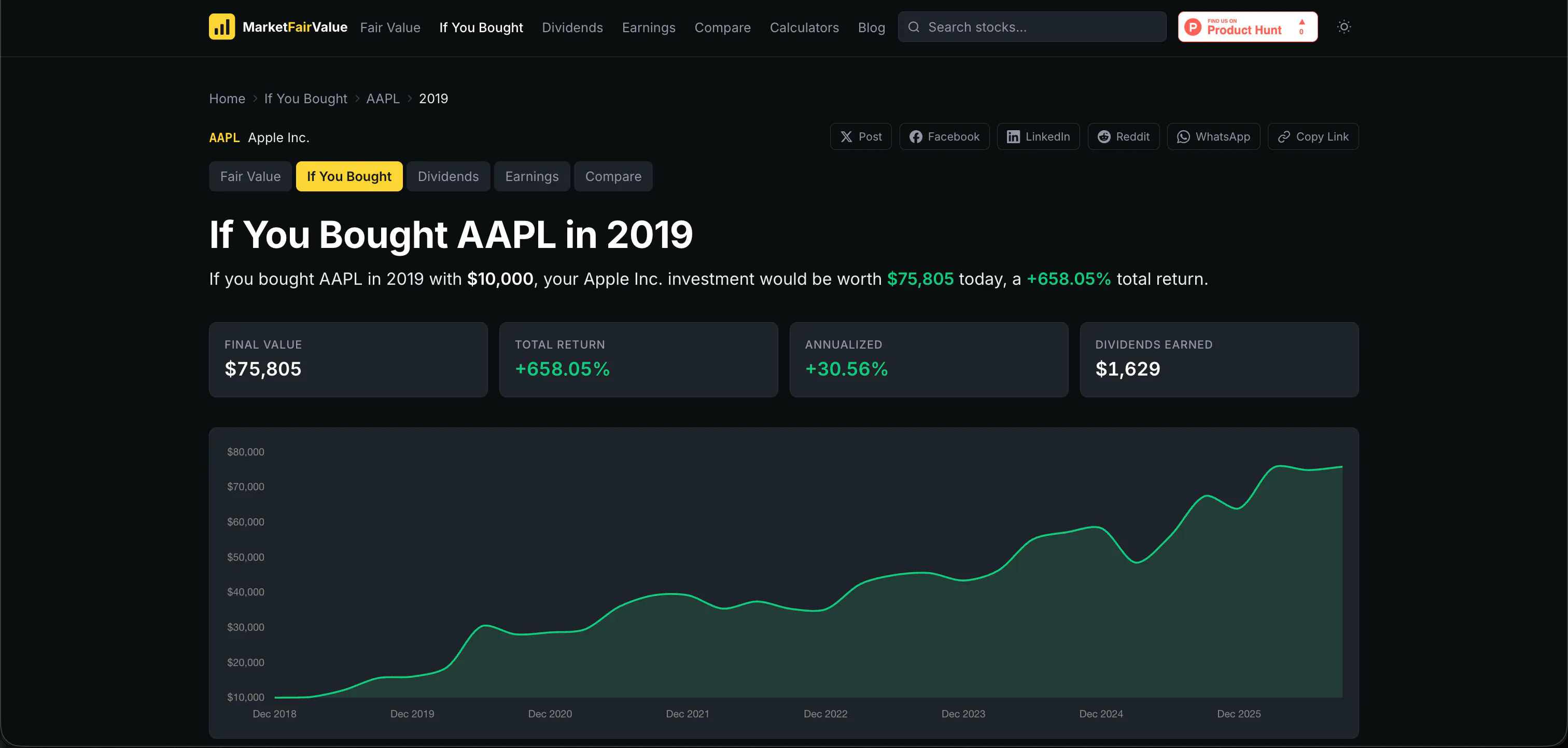Viewport: 1568px width, 748px height.
Task: Share via the Post button text
Action: pos(870,136)
